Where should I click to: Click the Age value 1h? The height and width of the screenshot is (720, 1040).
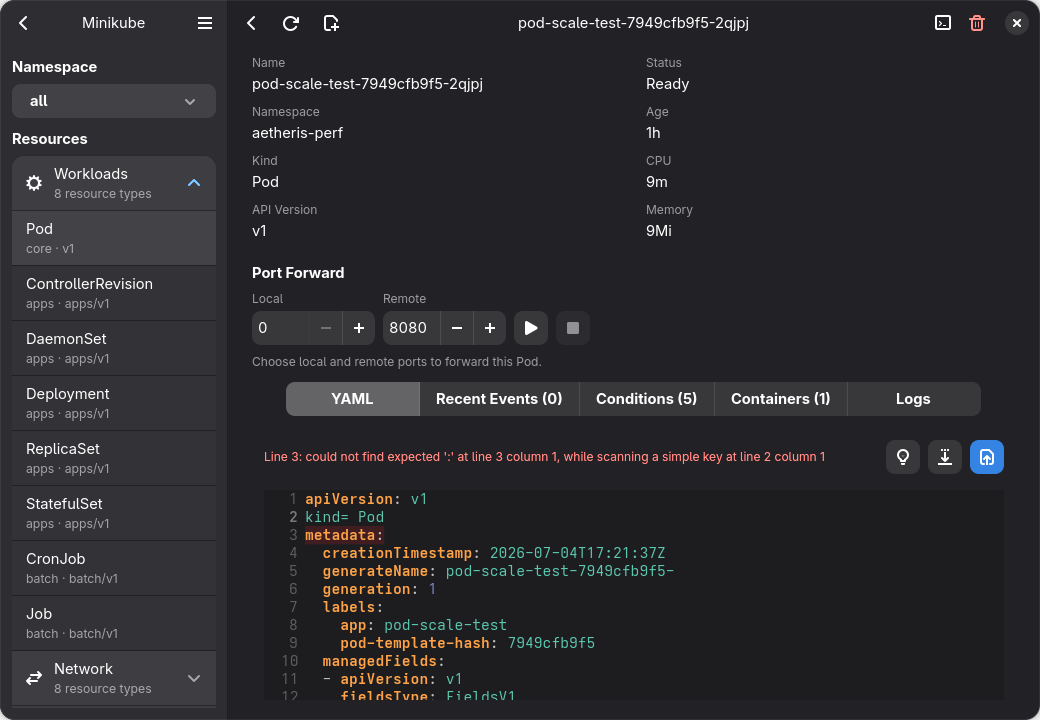(x=653, y=133)
